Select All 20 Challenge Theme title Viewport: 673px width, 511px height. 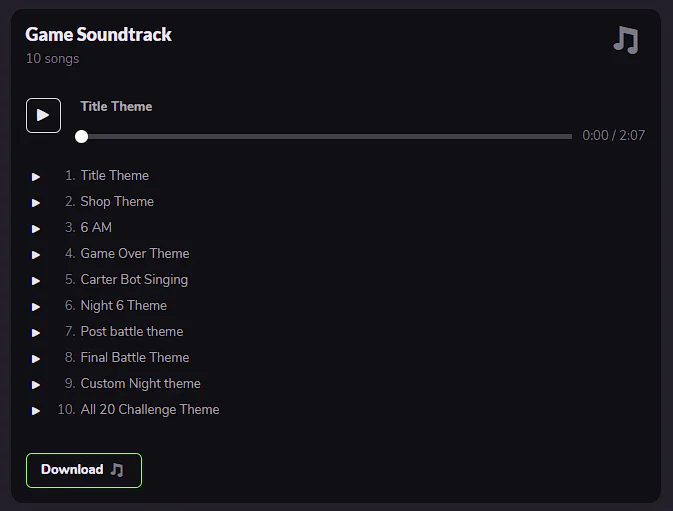150,410
